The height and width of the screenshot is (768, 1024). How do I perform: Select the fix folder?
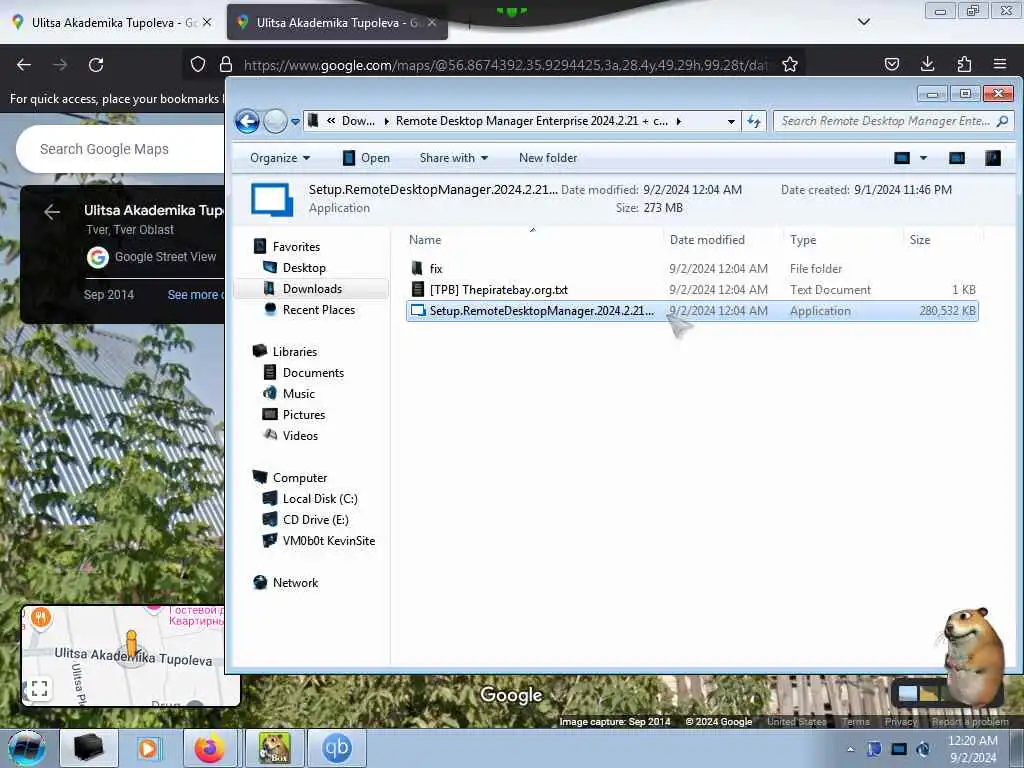436,268
